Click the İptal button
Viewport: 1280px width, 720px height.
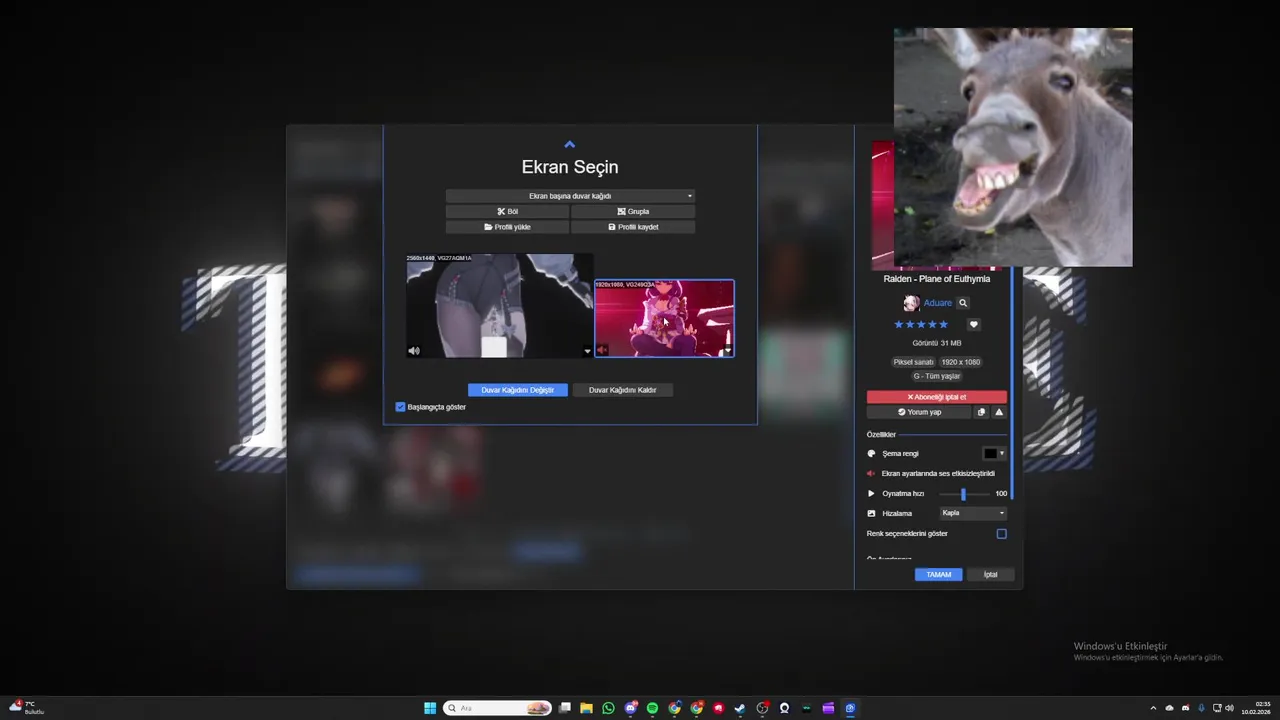pyautogui.click(x=990, y=575)
